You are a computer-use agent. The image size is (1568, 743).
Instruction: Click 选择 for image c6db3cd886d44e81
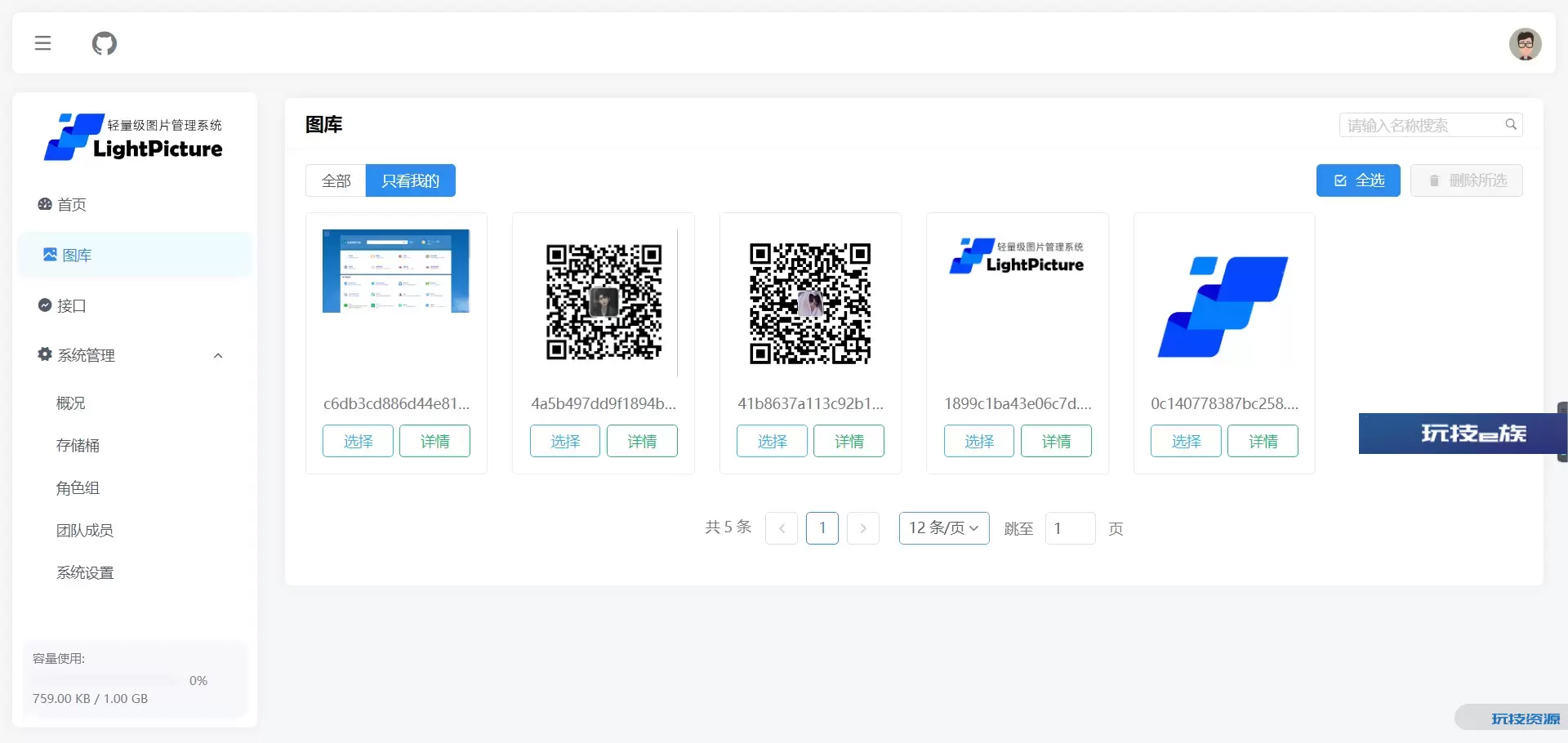click(x=358, y=441)
